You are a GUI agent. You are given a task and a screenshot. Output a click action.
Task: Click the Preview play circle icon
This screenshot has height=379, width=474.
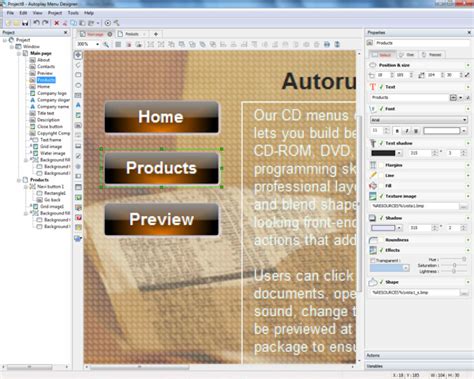point(108,23)
